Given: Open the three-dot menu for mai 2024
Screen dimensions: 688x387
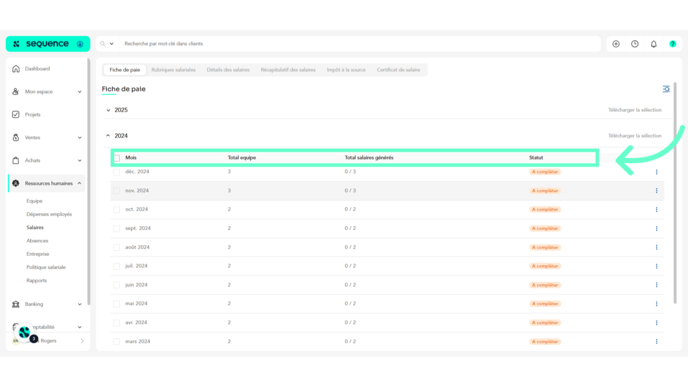Looking at the screenshot, I should click(x=656, y=304).
